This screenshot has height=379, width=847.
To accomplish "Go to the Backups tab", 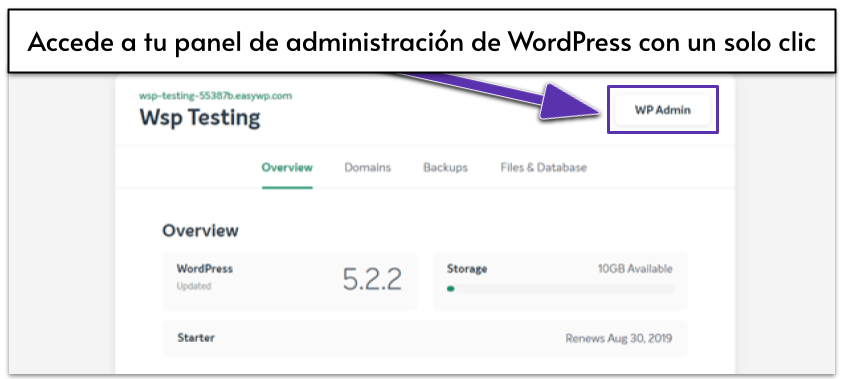I will click(x=445, y=167).
